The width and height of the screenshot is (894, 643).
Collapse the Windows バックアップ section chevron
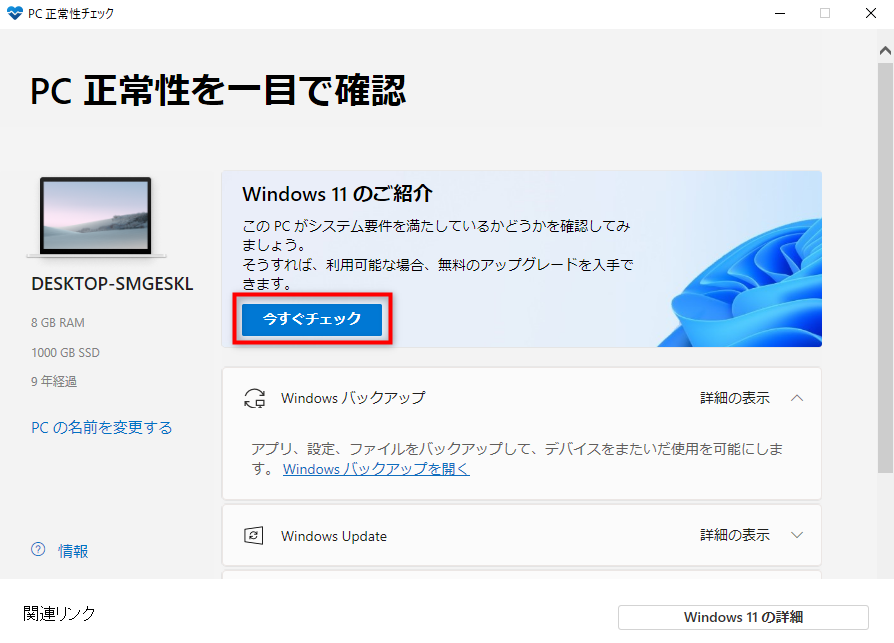pos(797,398)
